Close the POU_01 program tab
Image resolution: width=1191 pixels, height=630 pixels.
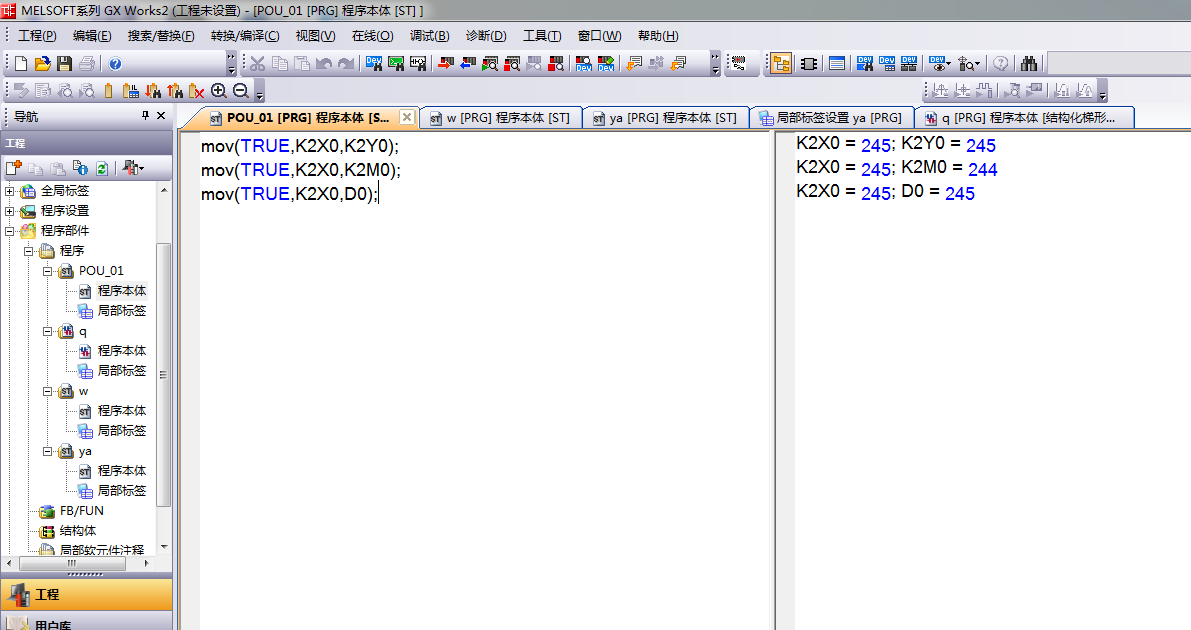coord(406,117)
